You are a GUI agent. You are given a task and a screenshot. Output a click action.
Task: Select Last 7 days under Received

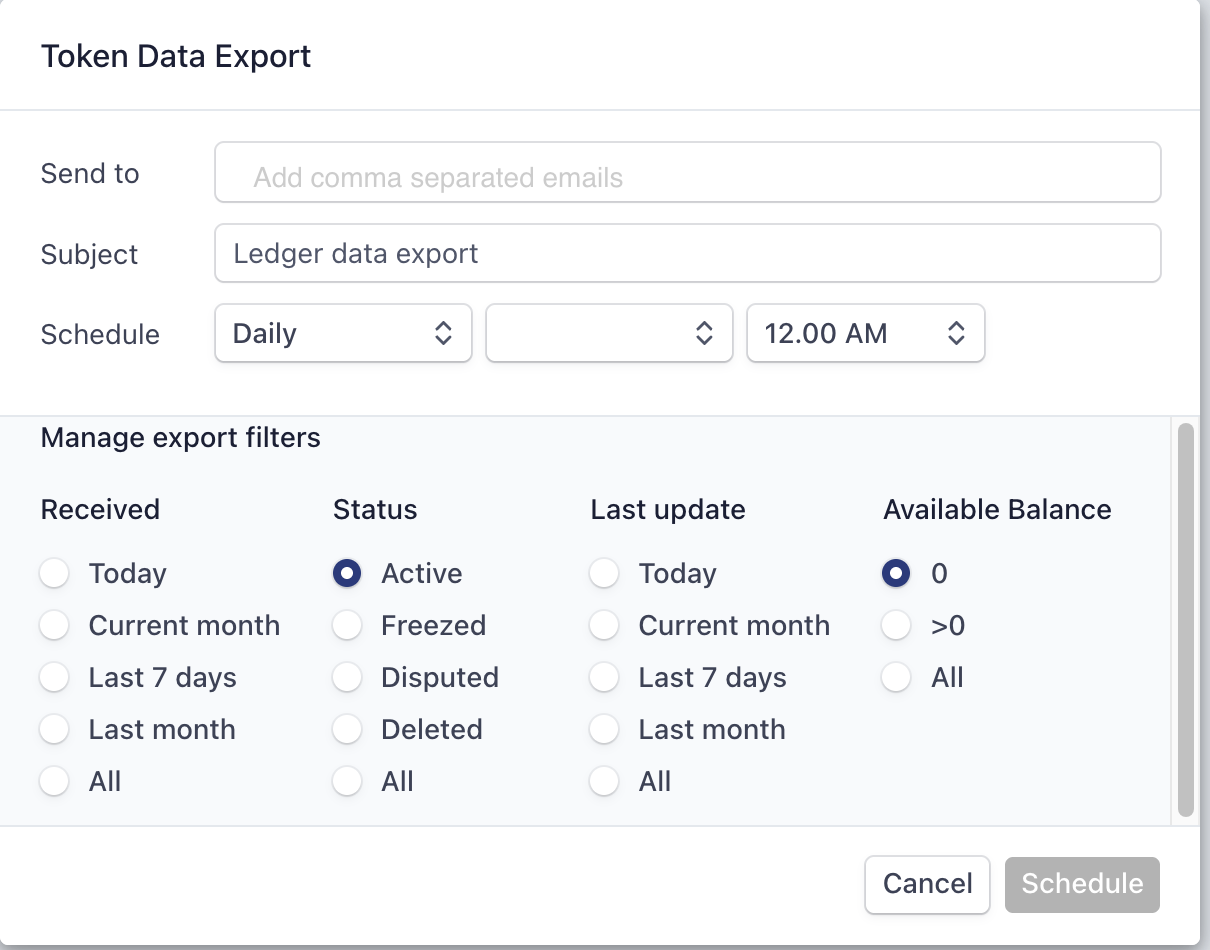(x=54, y=678)
